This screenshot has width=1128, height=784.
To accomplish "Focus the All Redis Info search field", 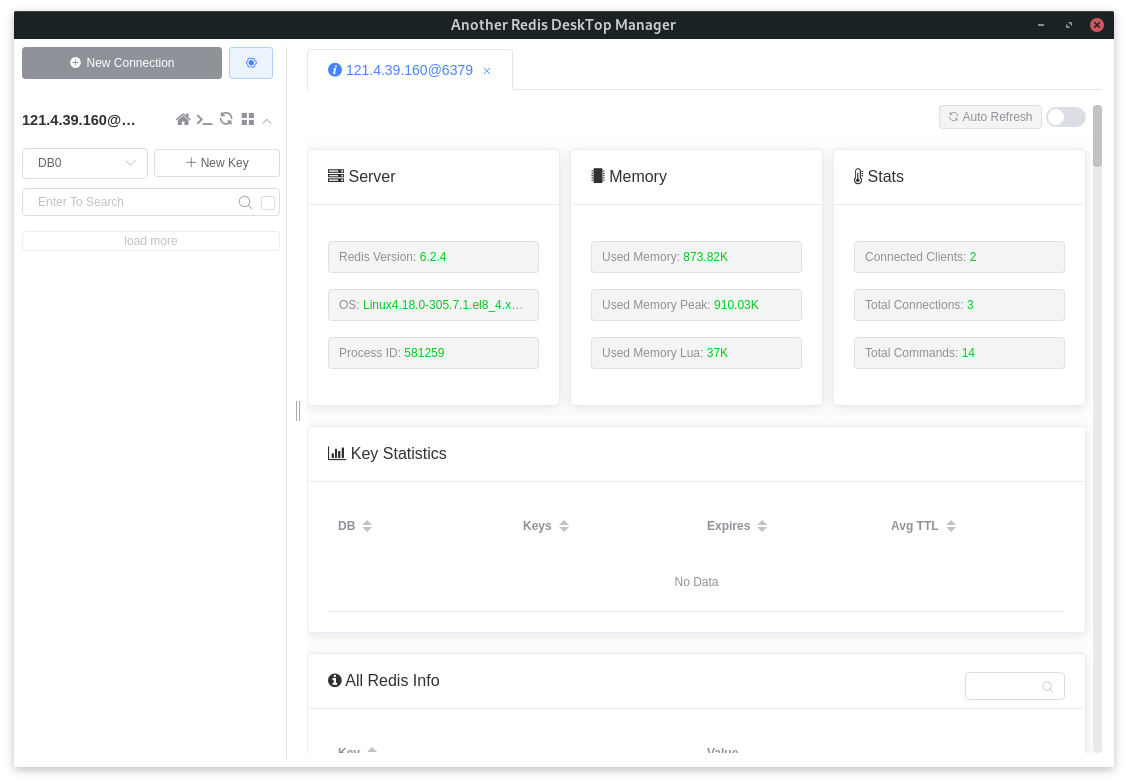I will (x=1014, y=686).
